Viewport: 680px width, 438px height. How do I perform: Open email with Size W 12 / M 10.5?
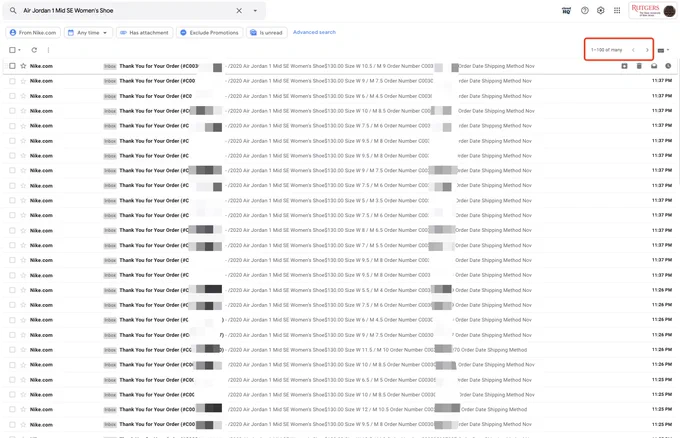pos(340,409)
